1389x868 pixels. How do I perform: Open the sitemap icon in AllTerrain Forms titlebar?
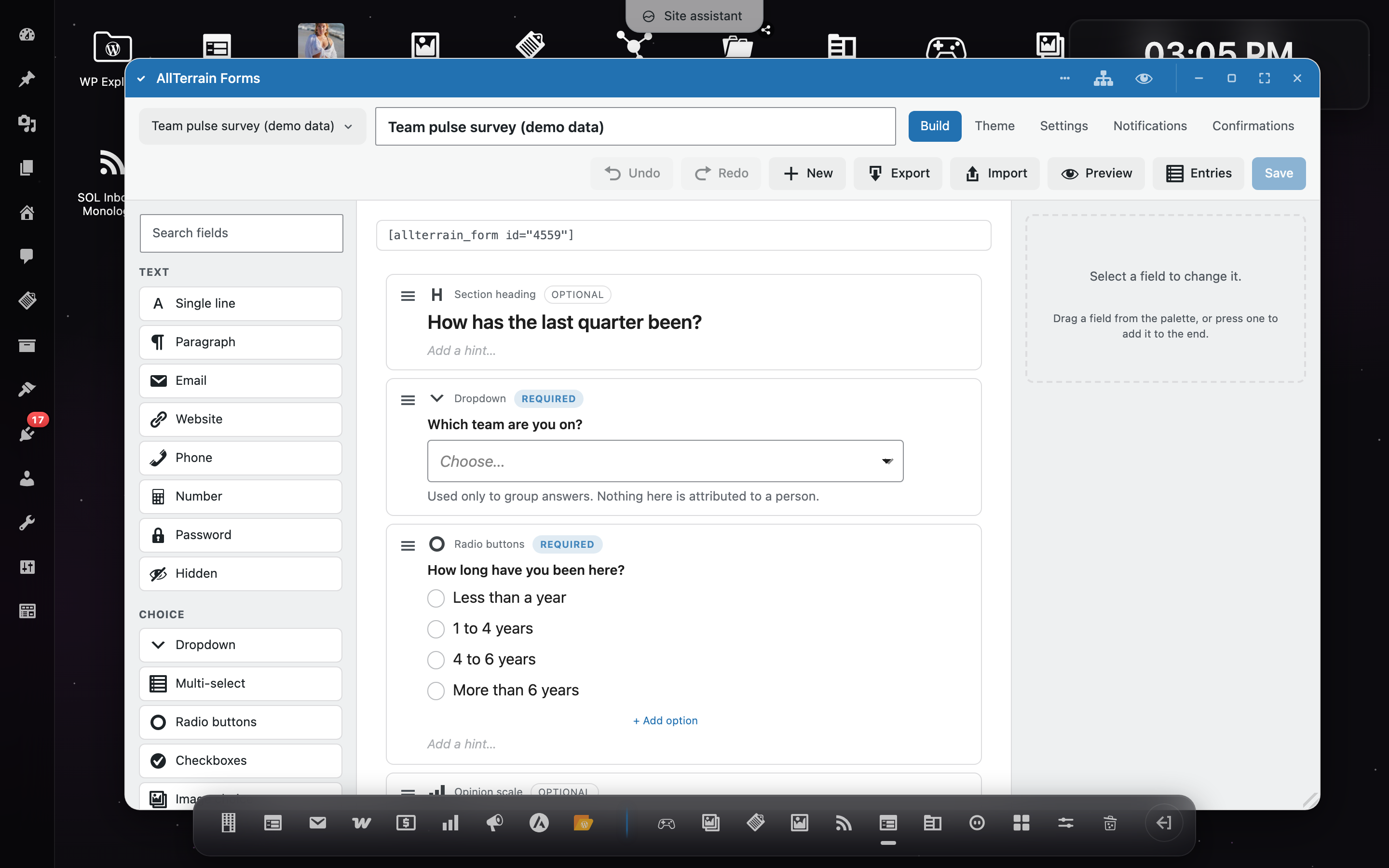1103,78
